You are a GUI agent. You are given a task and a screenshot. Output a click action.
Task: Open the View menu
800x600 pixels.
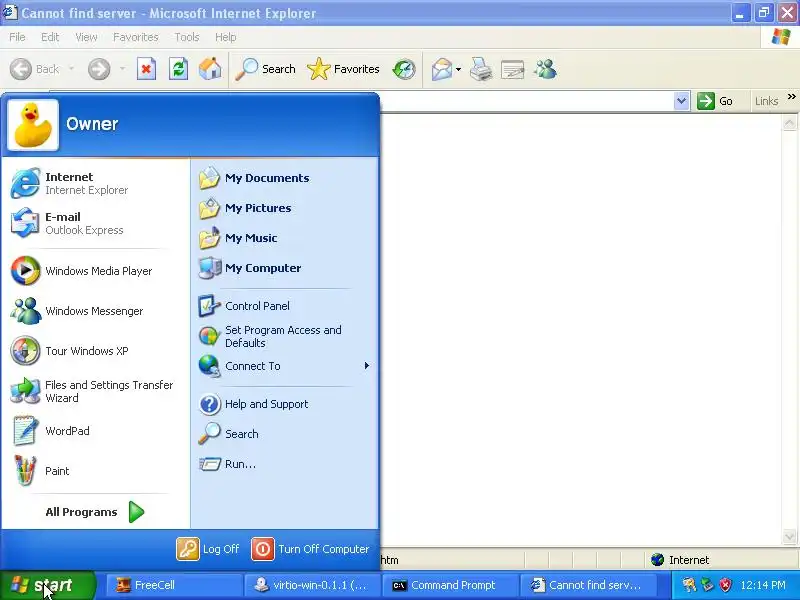point(86,37)
